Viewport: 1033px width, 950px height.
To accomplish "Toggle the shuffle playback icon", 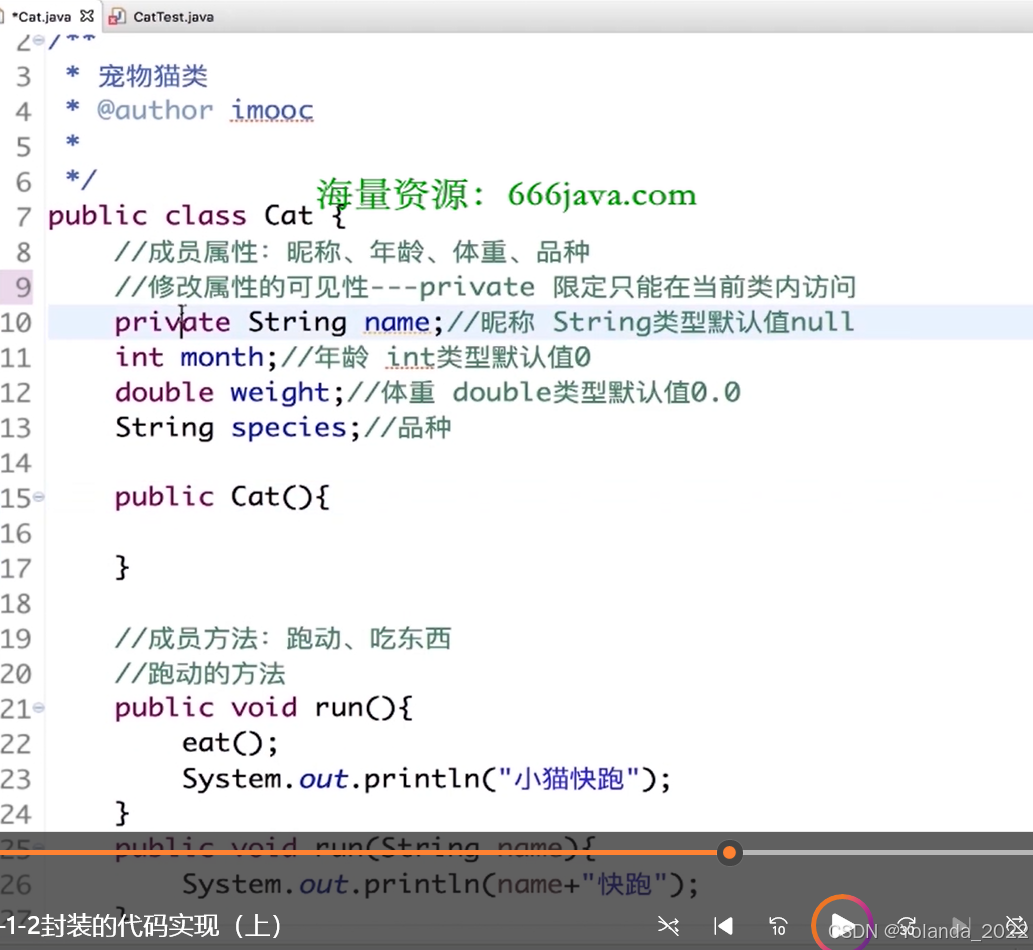I will [x=668, y=926].
